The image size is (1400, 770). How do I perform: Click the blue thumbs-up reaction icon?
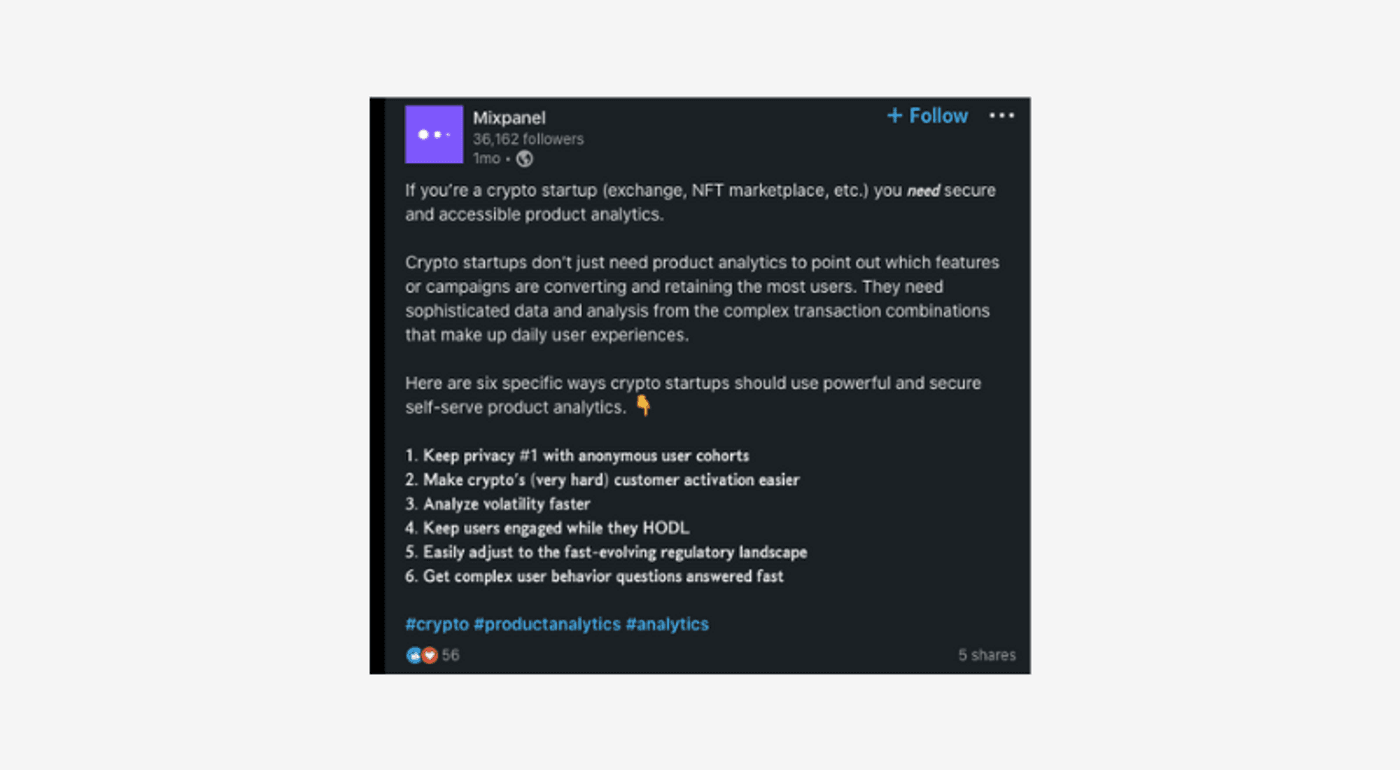tap(414, 655)
